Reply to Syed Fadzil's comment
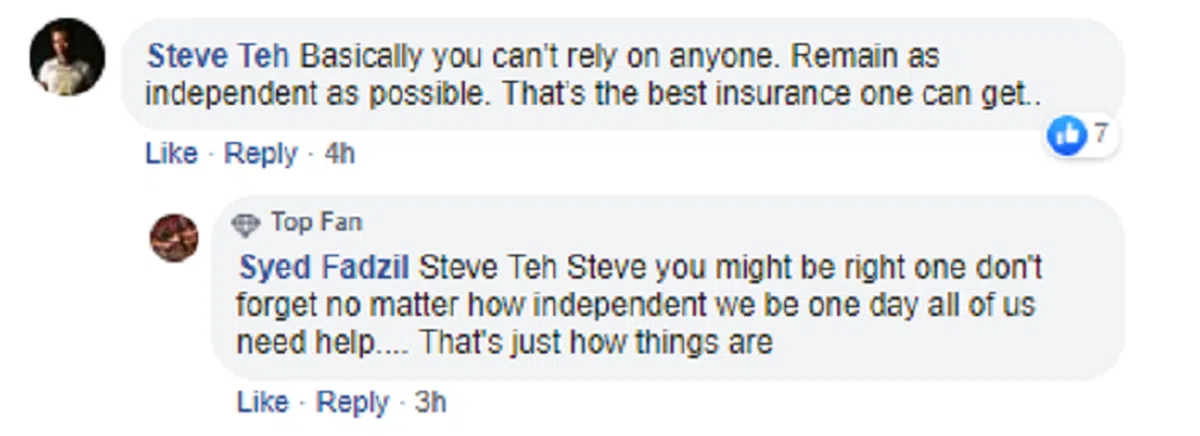 pyautogui.click(x=352, y=402)
